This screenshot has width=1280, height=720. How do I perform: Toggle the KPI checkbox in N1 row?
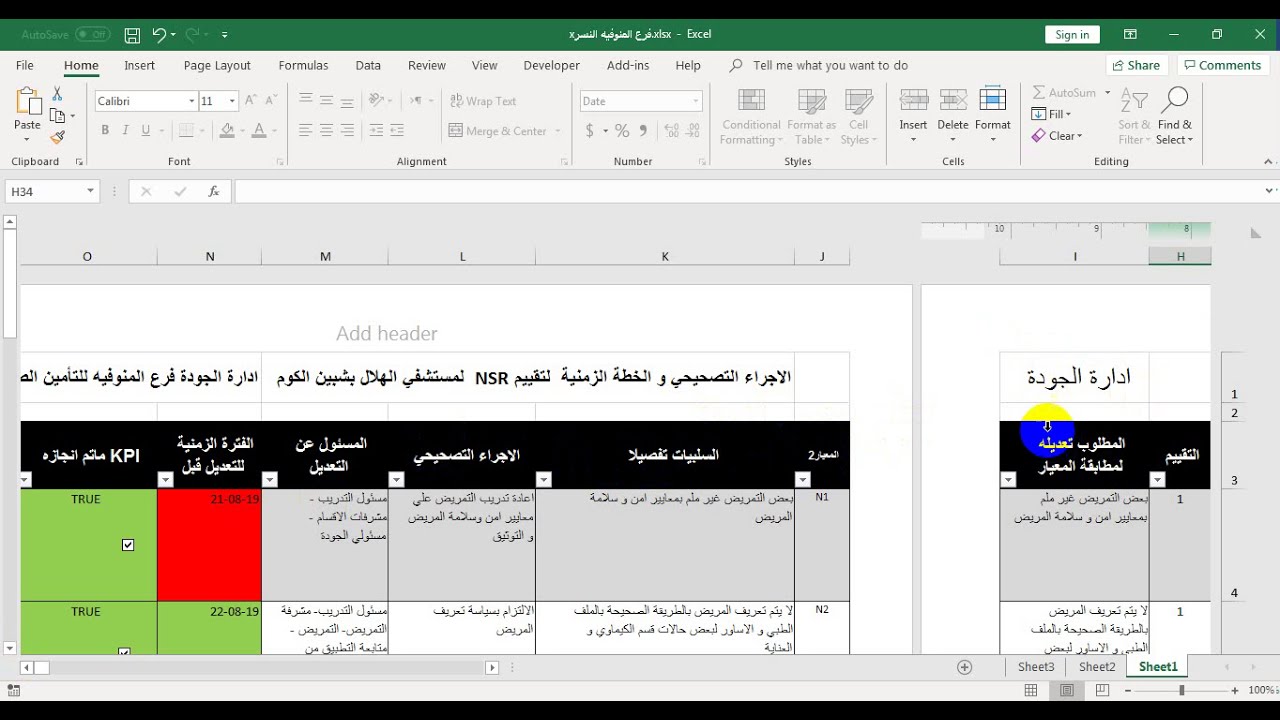(x=128, y=545)
